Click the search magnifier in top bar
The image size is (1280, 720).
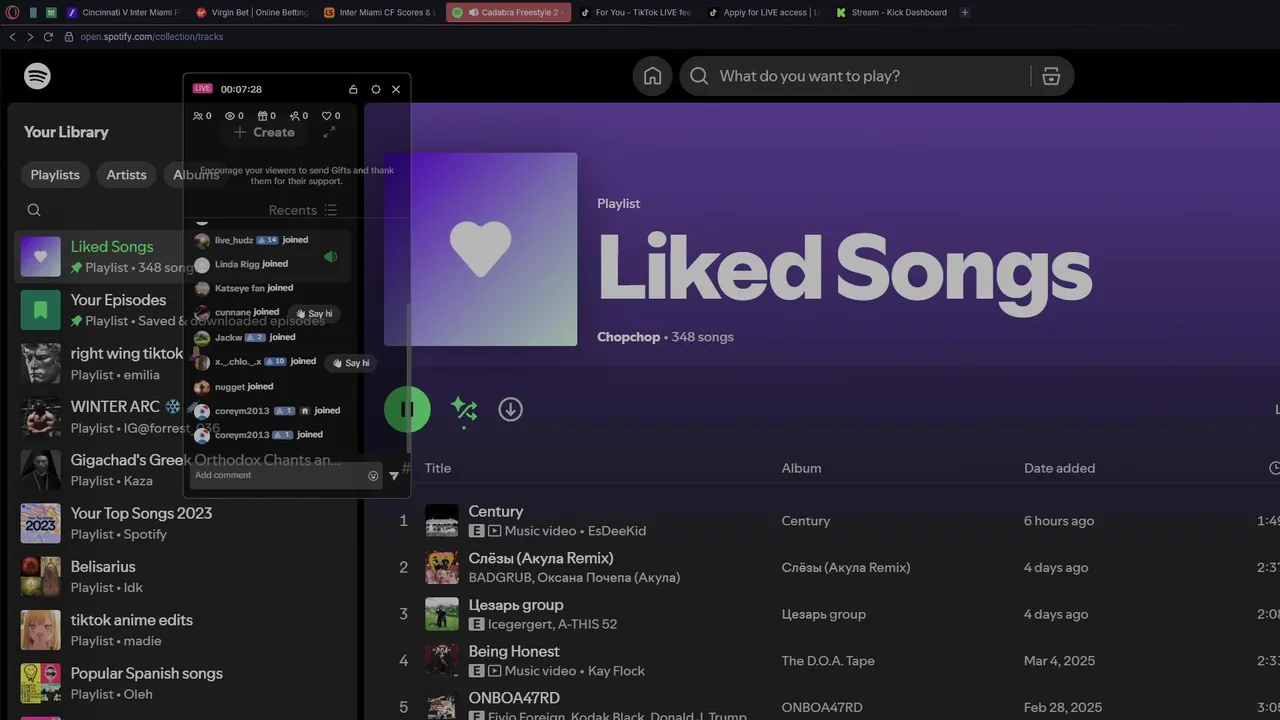point(699,76)
